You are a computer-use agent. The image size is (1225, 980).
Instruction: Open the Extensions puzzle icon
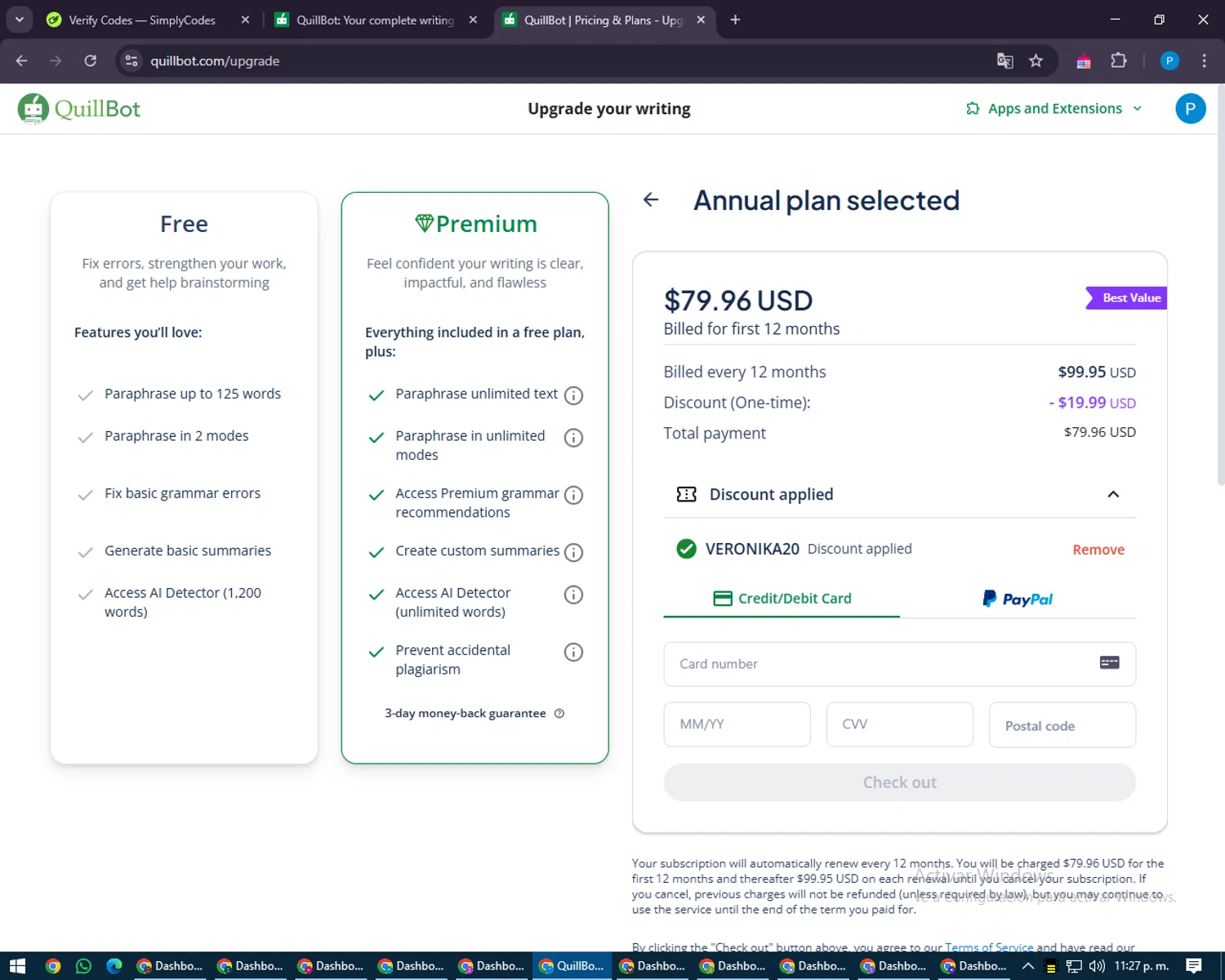[x=1119, y=60]
